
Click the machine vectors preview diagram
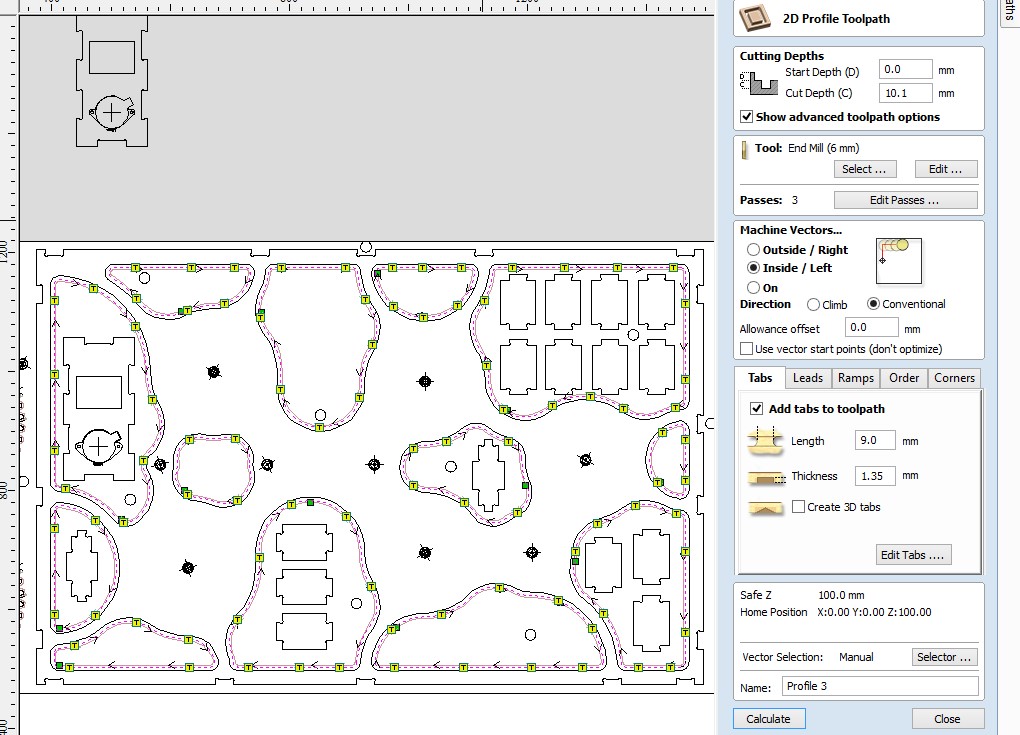click(x=898, y=261)
